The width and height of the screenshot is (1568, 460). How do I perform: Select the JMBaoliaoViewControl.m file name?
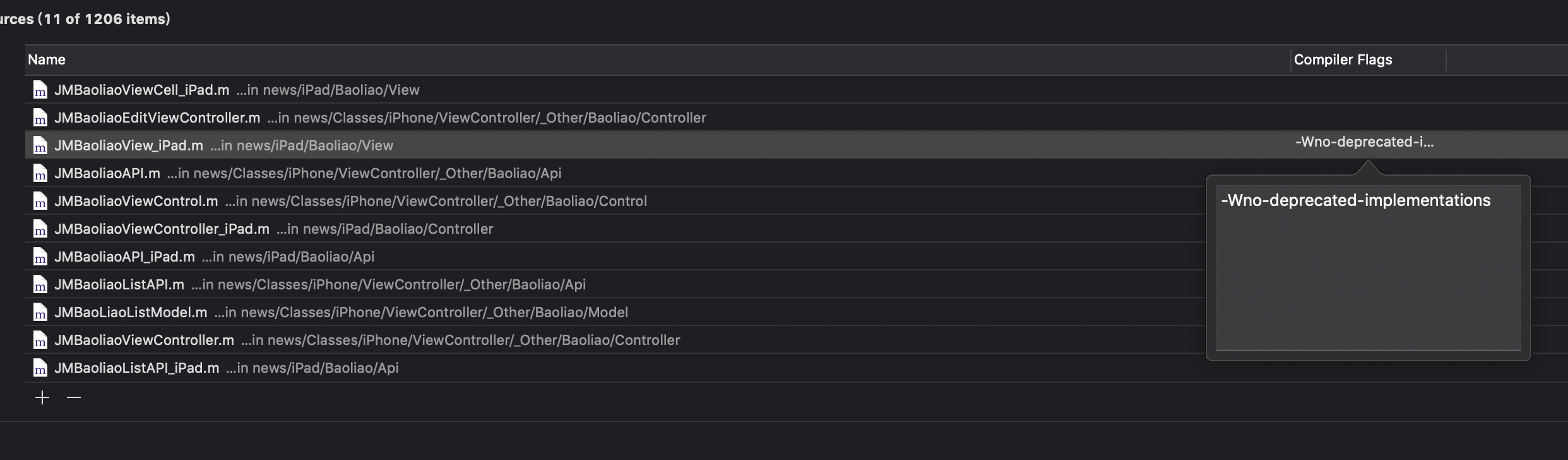coord(136,202)
